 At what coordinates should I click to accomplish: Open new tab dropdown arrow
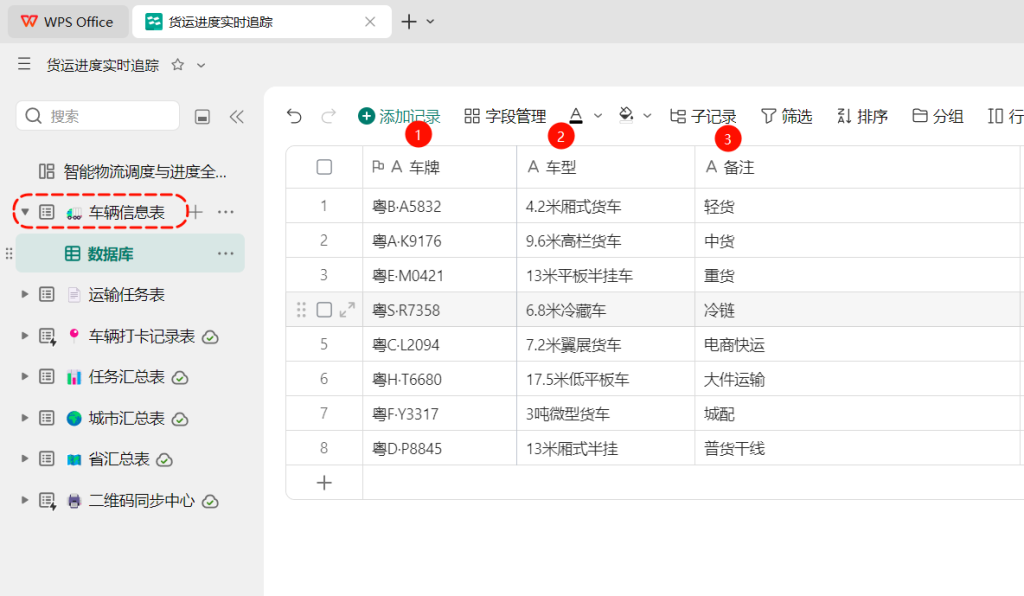tap(430, 22)
